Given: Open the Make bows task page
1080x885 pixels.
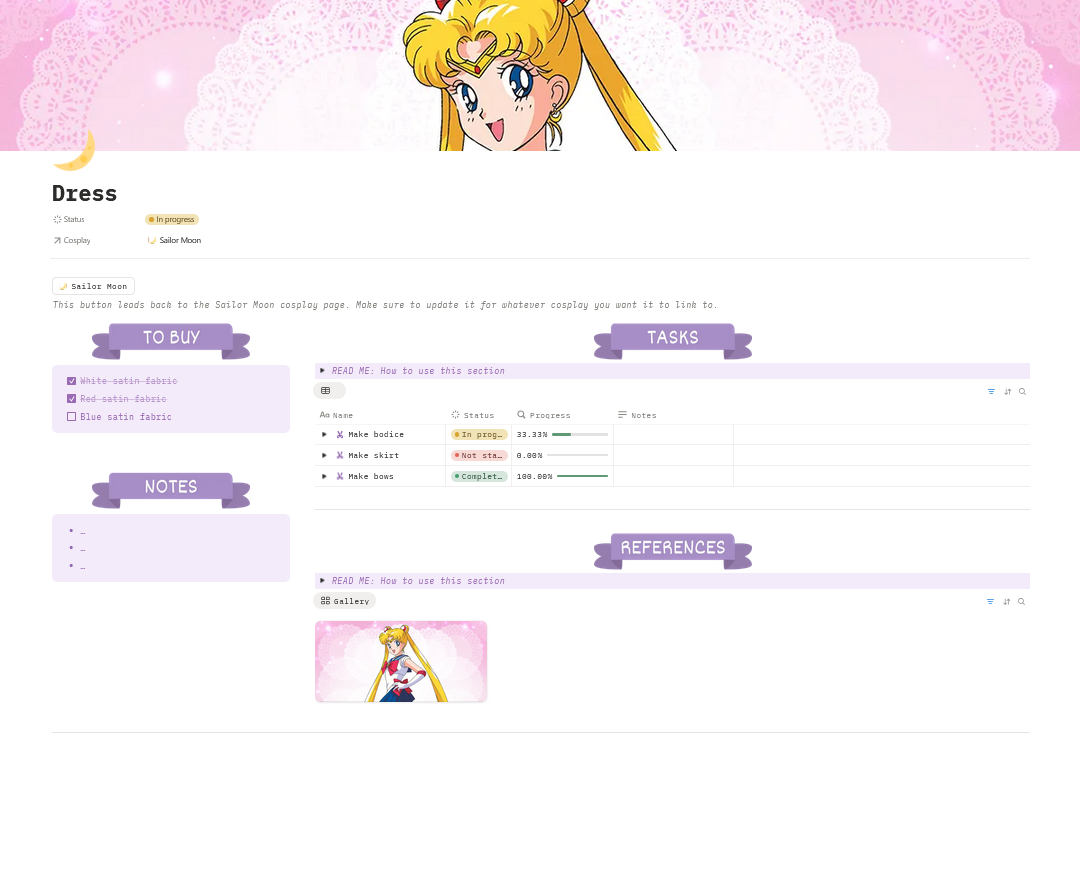Looking at the screenshot, I should pyautogui.click(x=371, y=476).
